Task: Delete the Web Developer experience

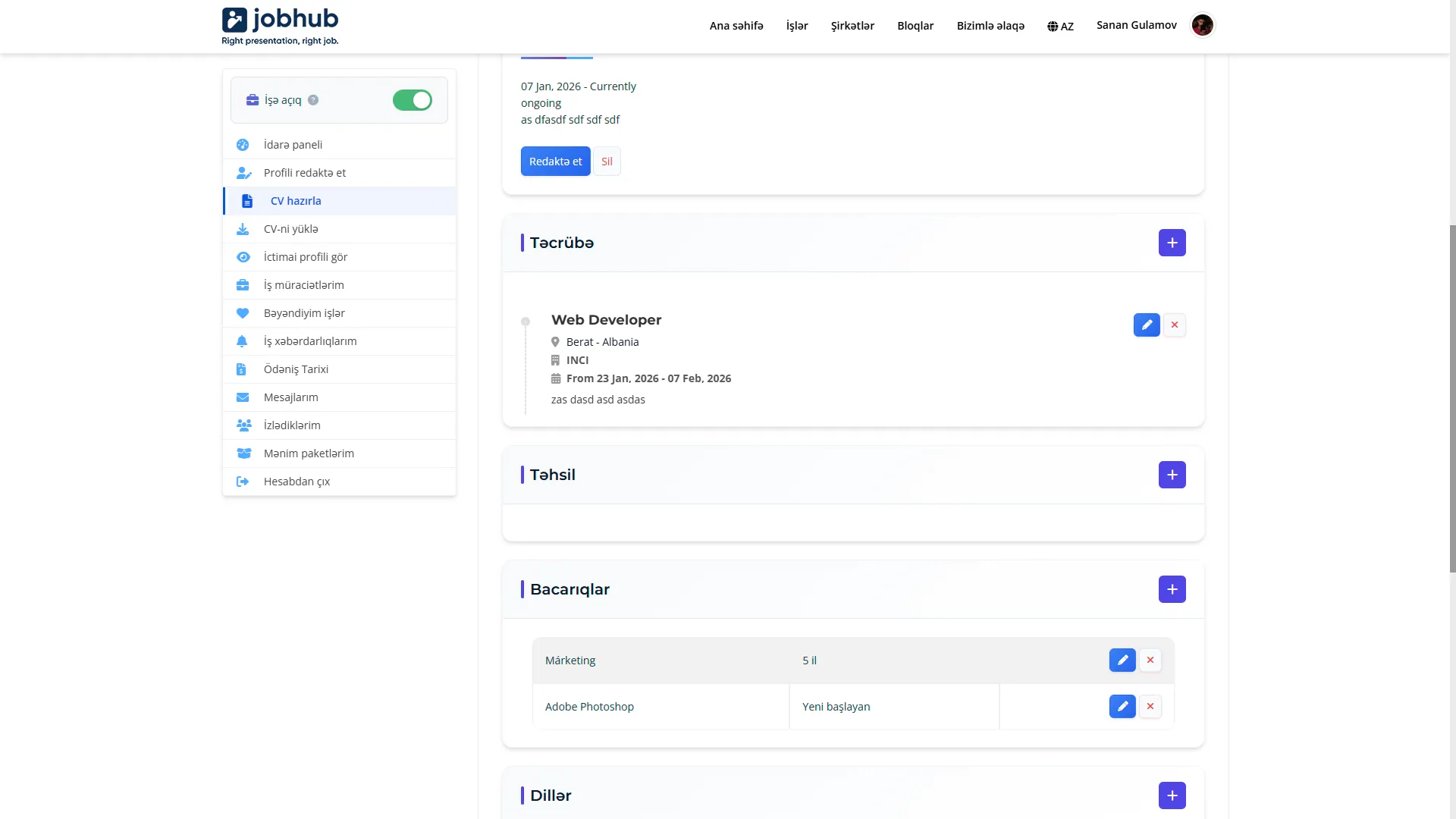Action: click(x=1175, y=325)
